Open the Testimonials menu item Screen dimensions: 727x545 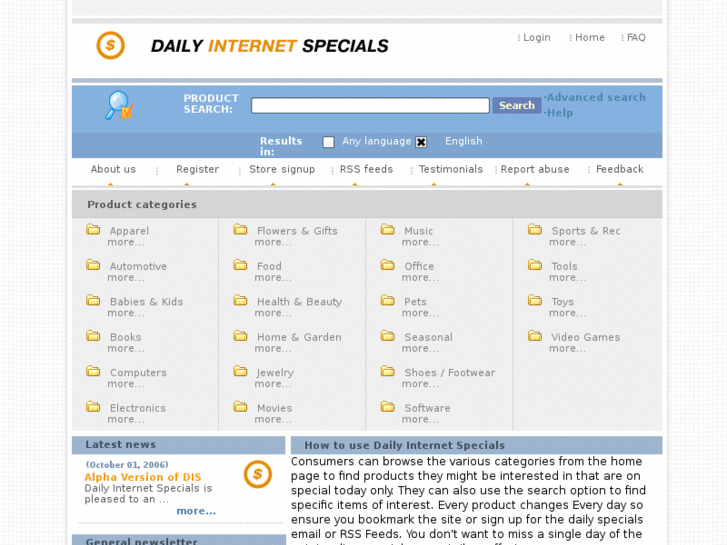coord(451,169)
